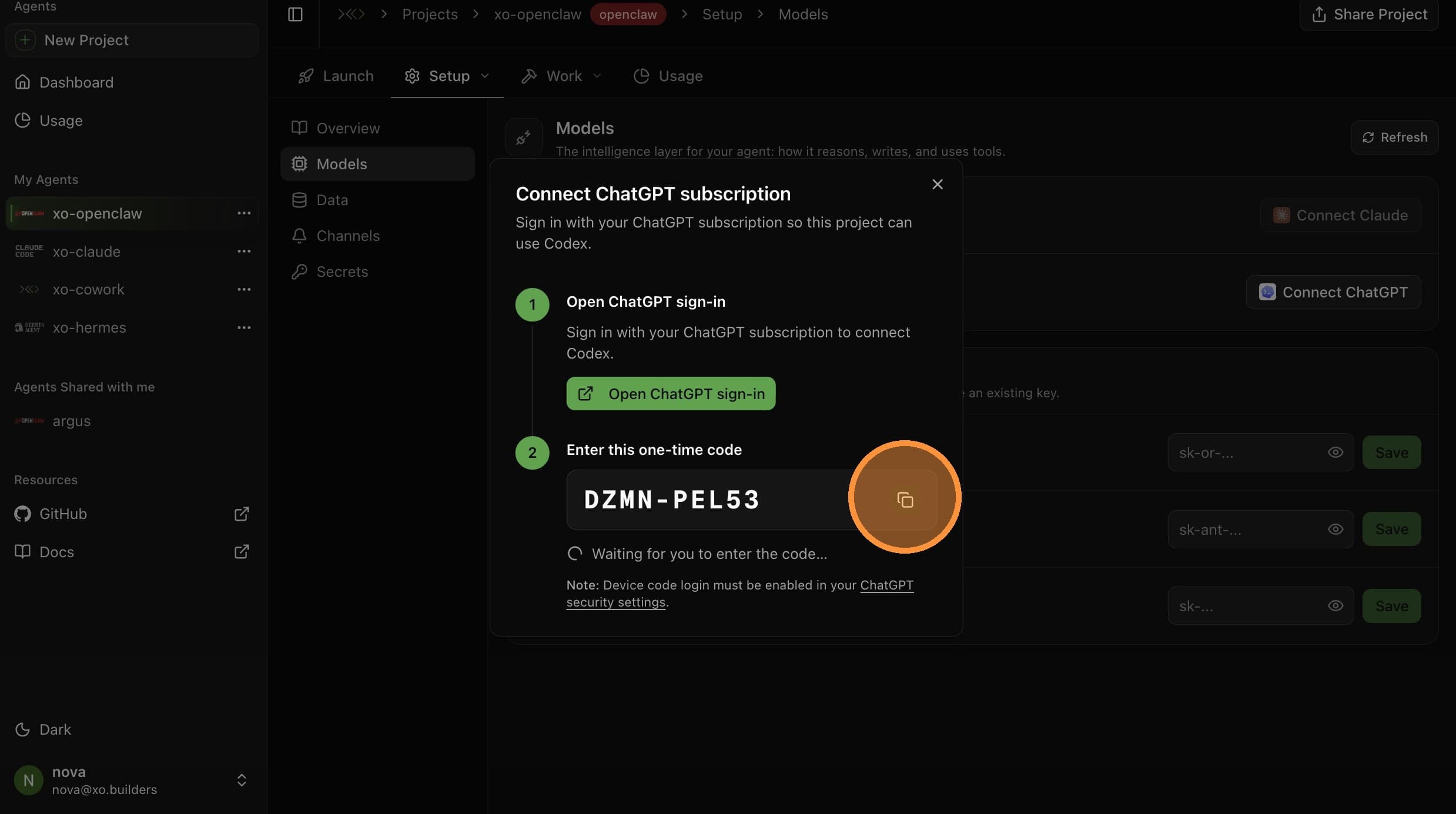The width and height of the screenshot is (1456, 814).
Task: Click GitHub external link icon
Action: (x=242, y=514)
